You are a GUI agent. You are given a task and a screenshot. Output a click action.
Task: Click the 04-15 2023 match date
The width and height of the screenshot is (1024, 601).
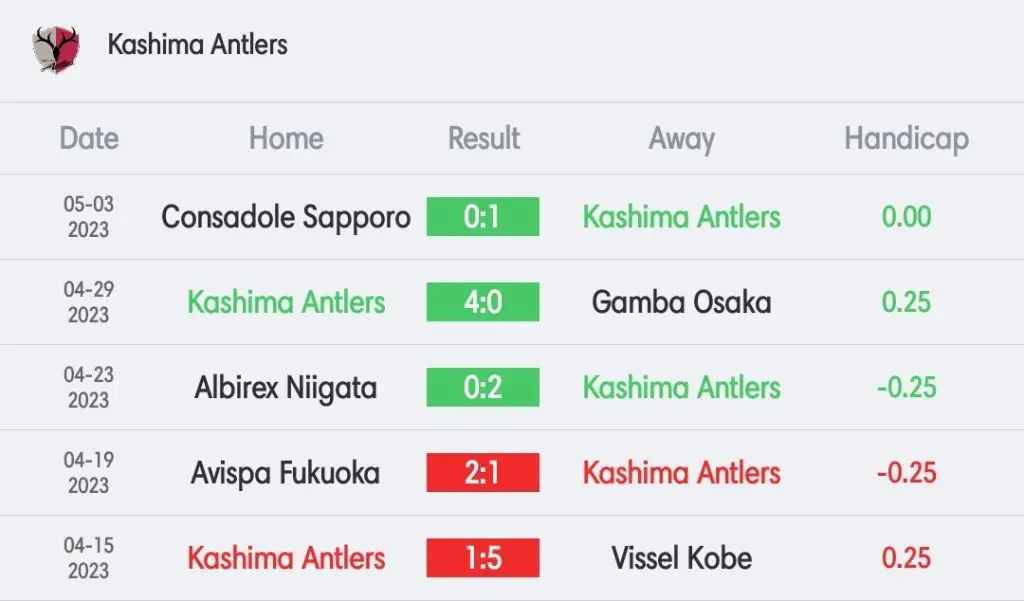click(x=89, y=558)
